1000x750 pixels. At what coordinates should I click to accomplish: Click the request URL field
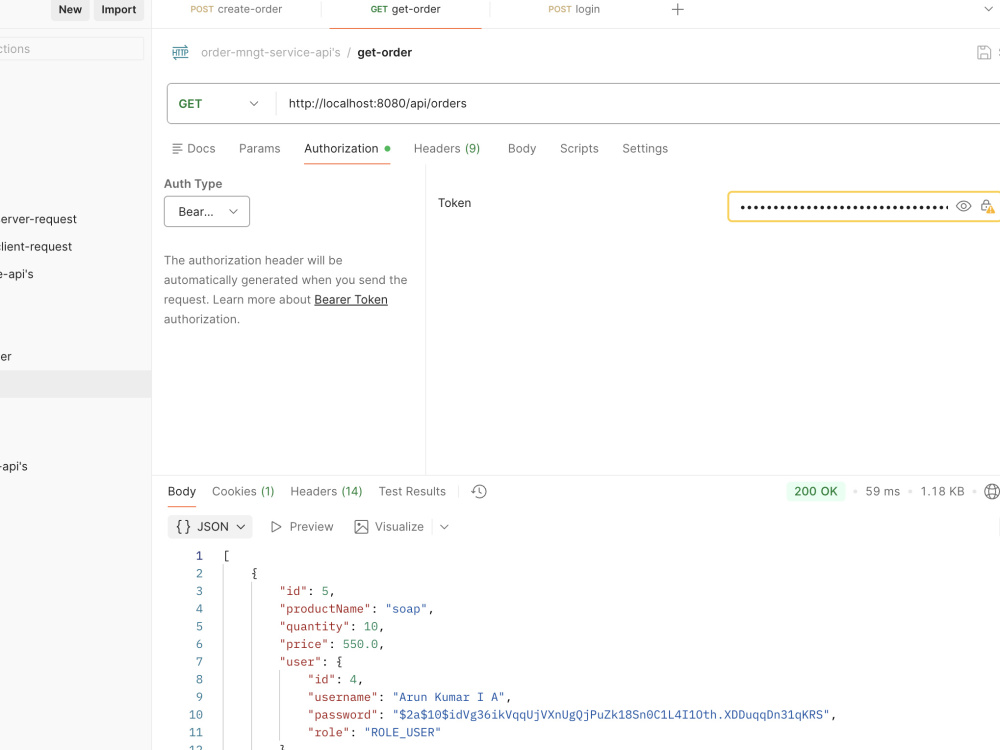pyautogui.click(x=638, y=103)
